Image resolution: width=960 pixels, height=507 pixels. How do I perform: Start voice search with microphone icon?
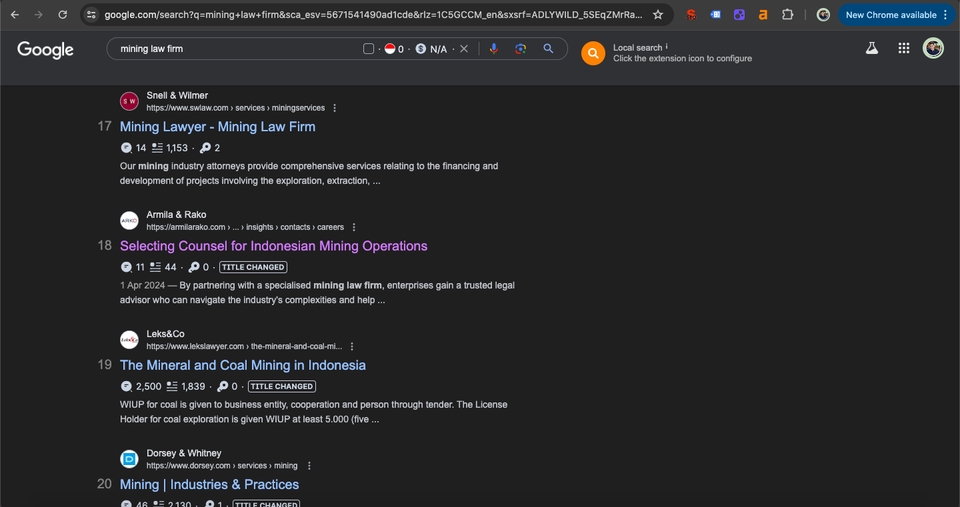coord(494,49)
